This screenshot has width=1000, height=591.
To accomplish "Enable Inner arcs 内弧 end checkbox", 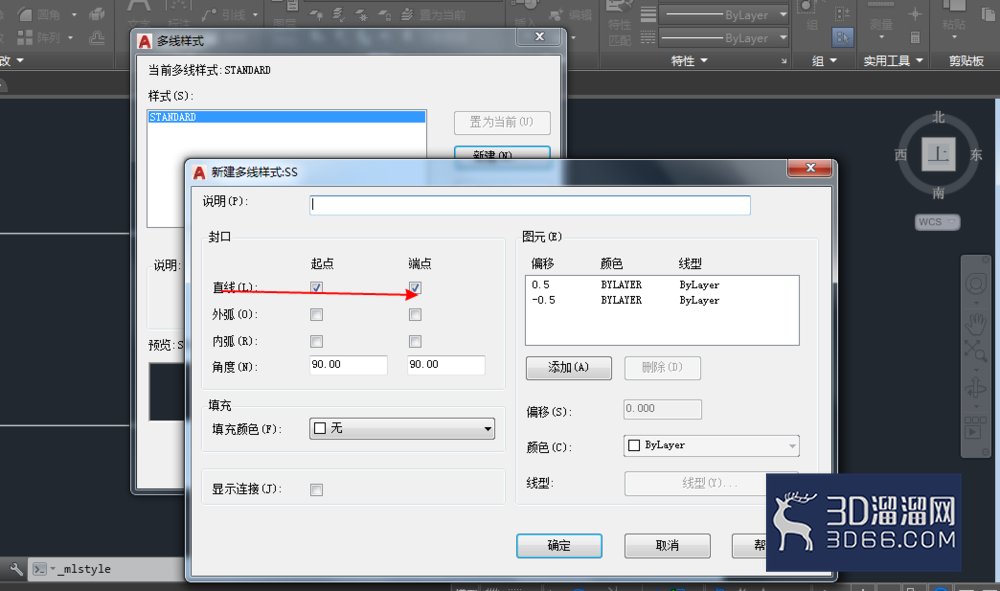I will coord(415,341).
